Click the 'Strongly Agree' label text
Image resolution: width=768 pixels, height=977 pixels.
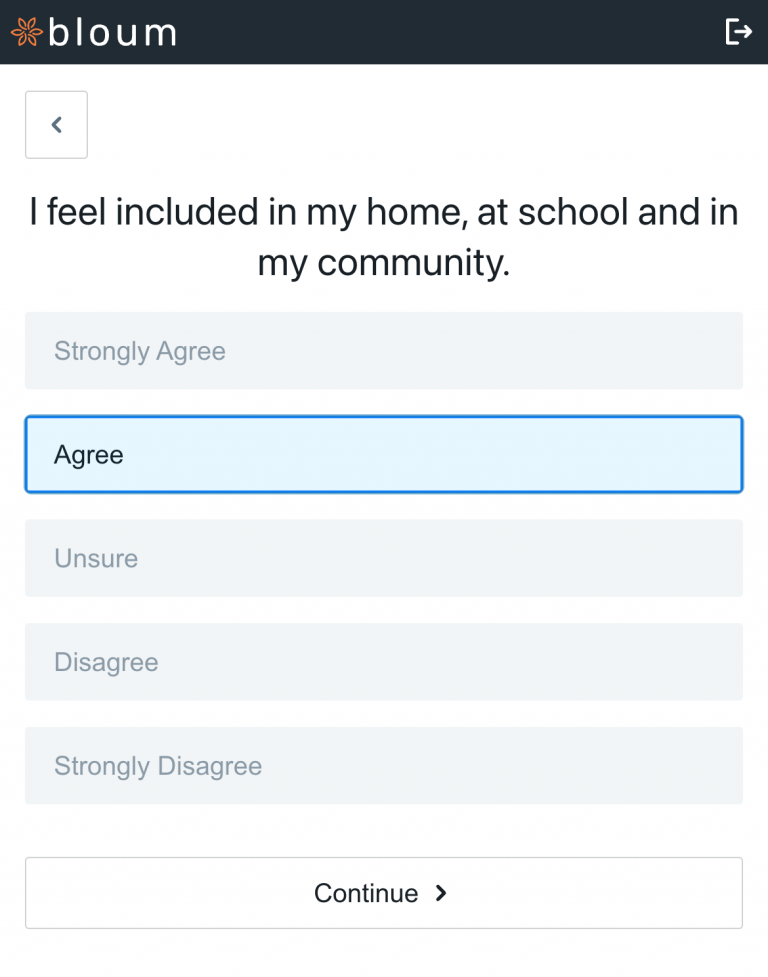point(140,351)
